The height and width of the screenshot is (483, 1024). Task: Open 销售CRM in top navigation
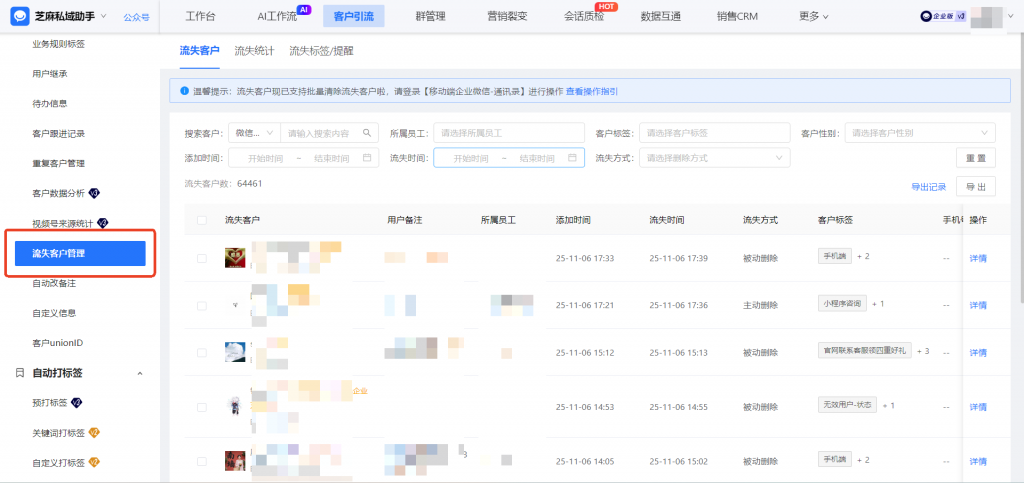(737, 16)
